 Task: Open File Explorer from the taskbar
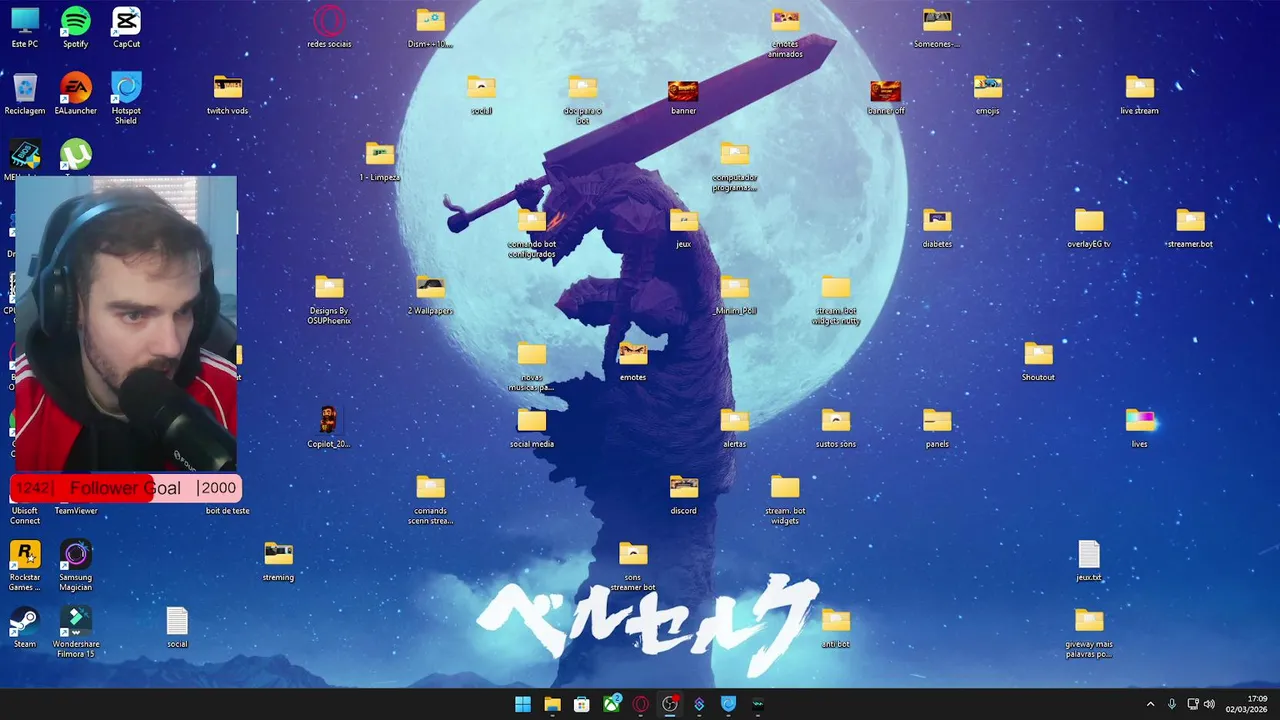[x=552, y=704]
